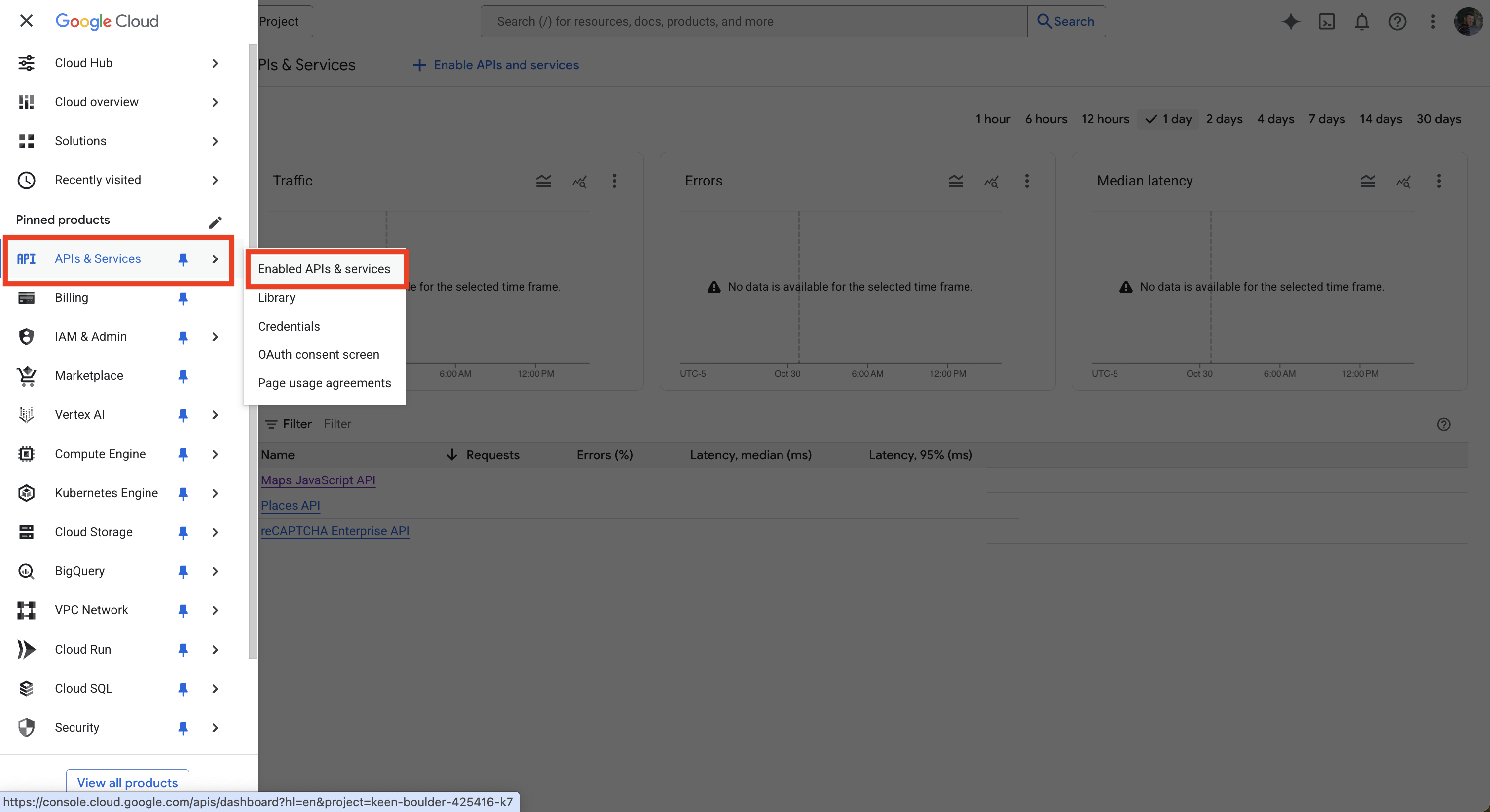Expand the Recently visited submenu
The height and width of the screenshot is (812, 1490).
215,180
